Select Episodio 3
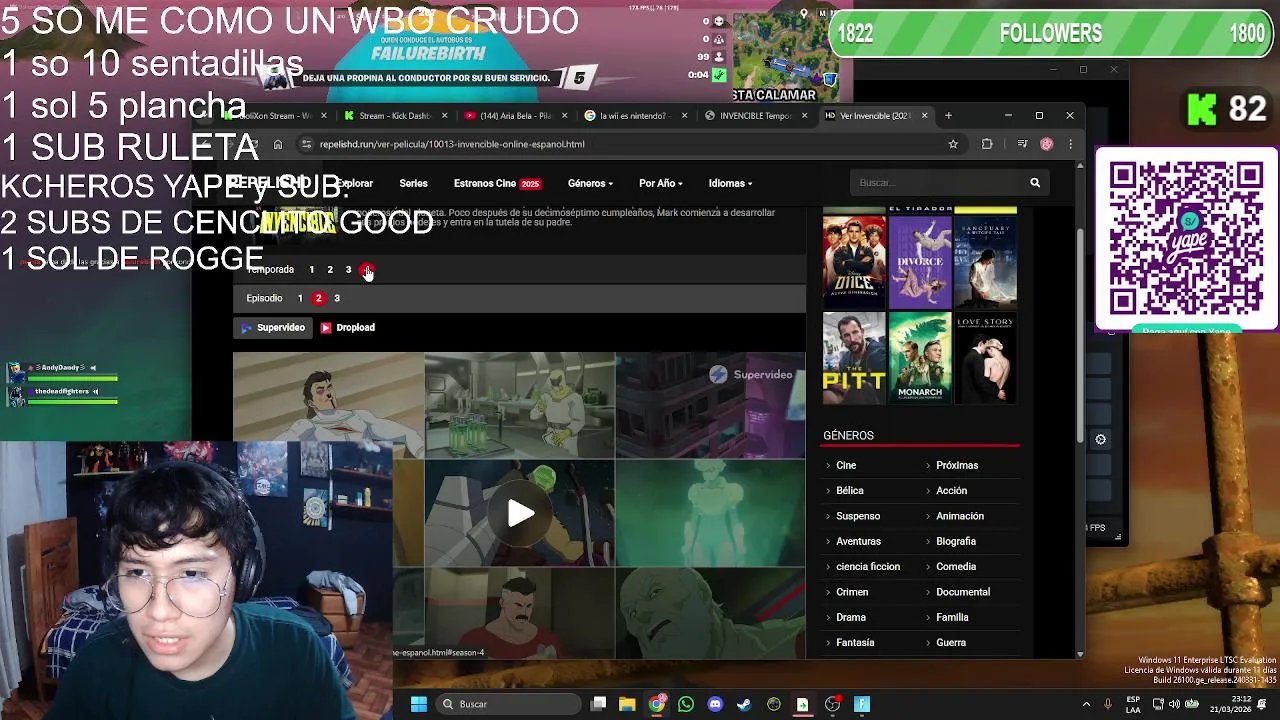Screen dimensions: 1280x720 click(x=337, y=298)
